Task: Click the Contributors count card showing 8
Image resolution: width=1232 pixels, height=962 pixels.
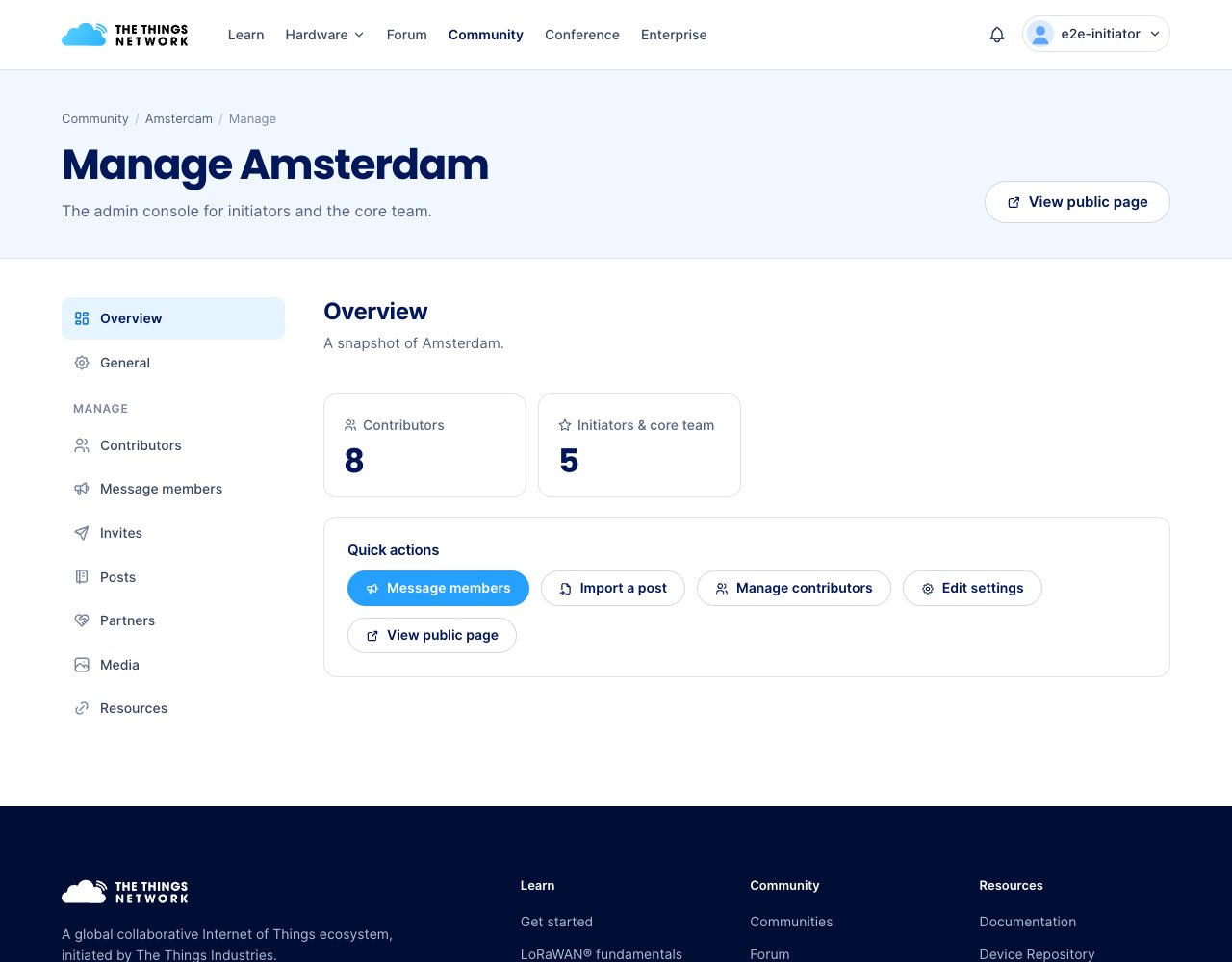Action: pos(424,445)
